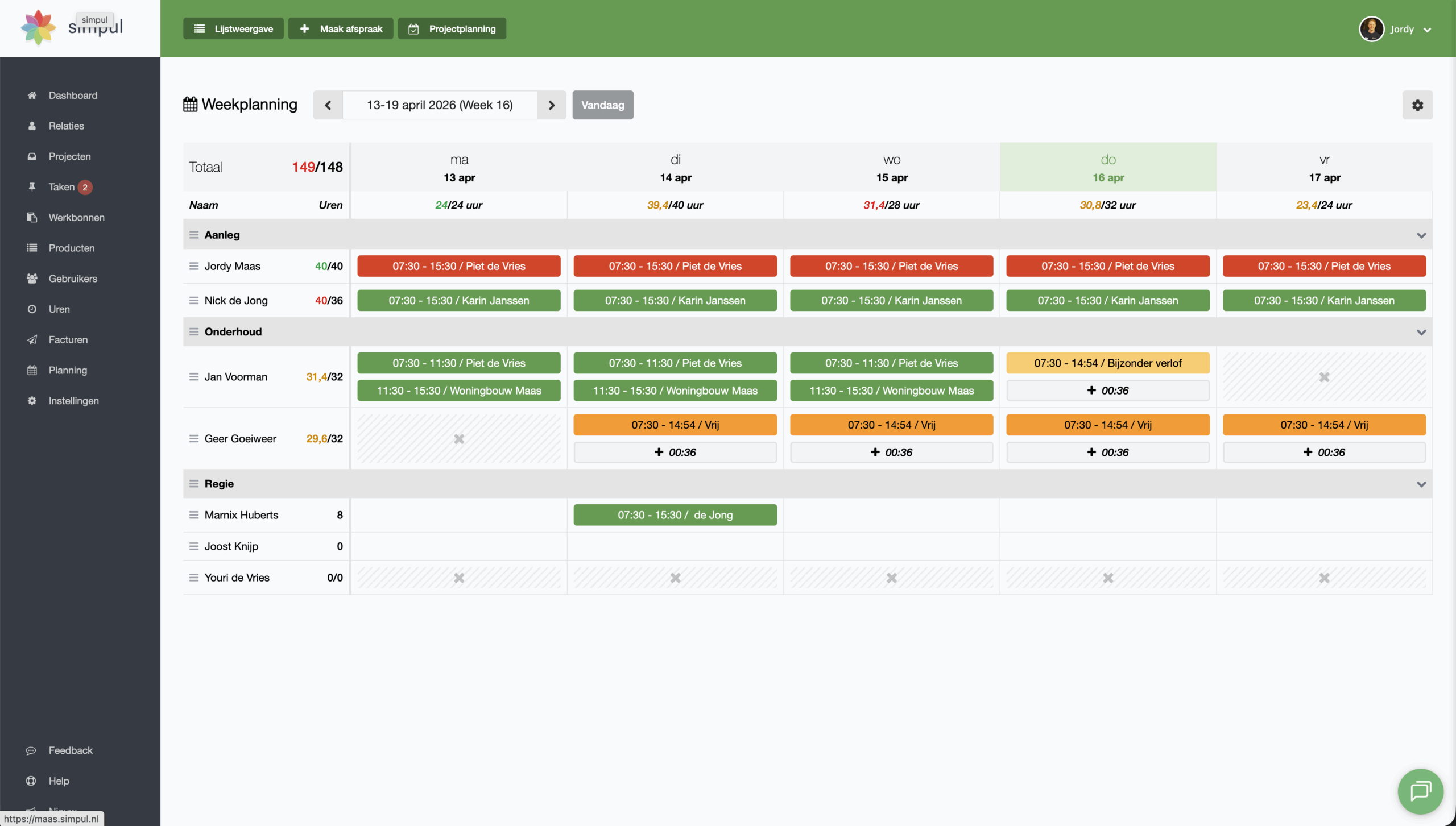The width and height of the screenshot is (1456, 826).
Task: Click the yellow Bijzonder verlof block on Thursday
Action: tap(1107, 363)
